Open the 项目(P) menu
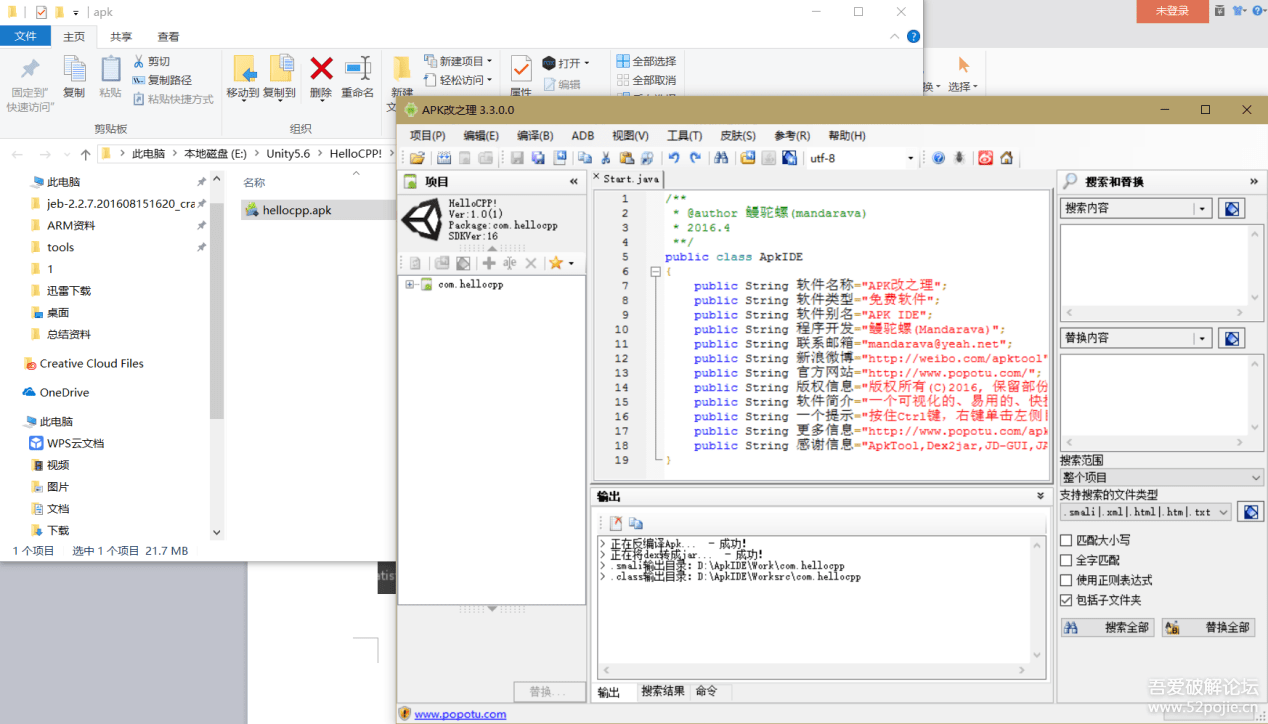The height and width of the screenshot is (724, 1268). click(x=427, y=135)
